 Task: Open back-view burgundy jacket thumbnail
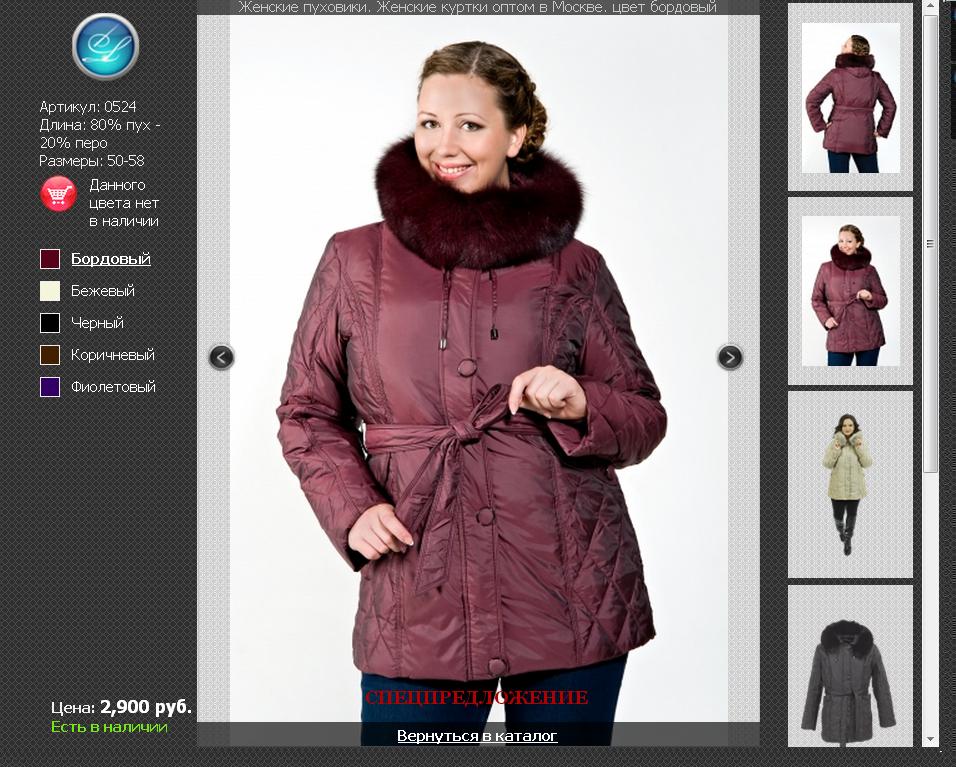[850, 98]
